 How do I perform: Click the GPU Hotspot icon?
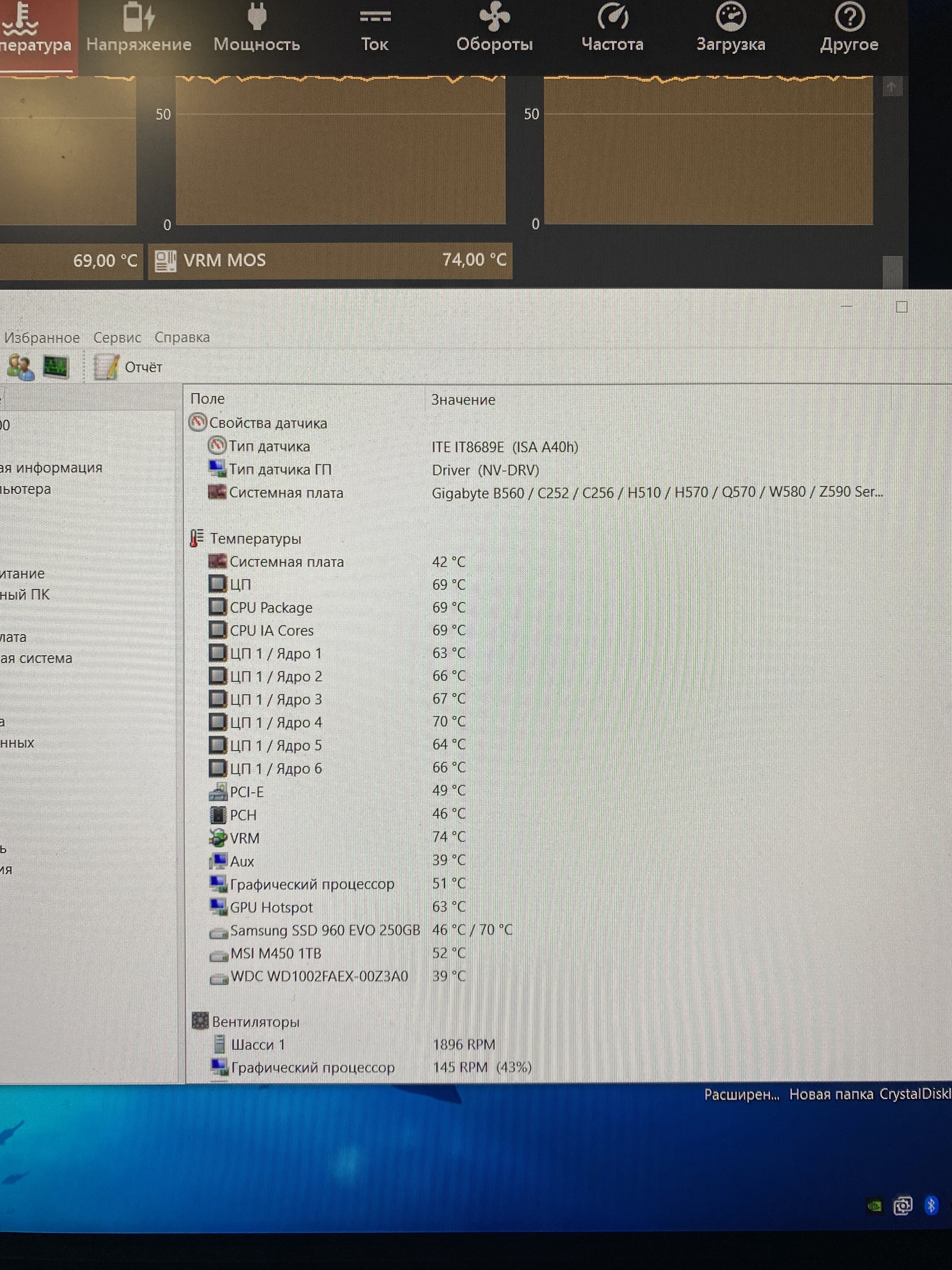219,907
